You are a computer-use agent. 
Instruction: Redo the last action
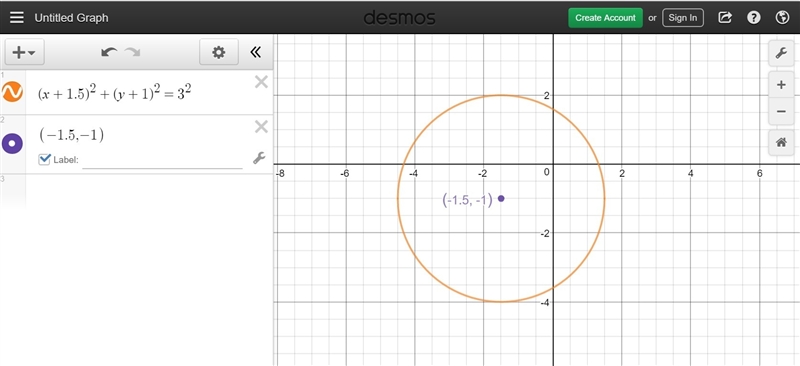tap(133, 52)
